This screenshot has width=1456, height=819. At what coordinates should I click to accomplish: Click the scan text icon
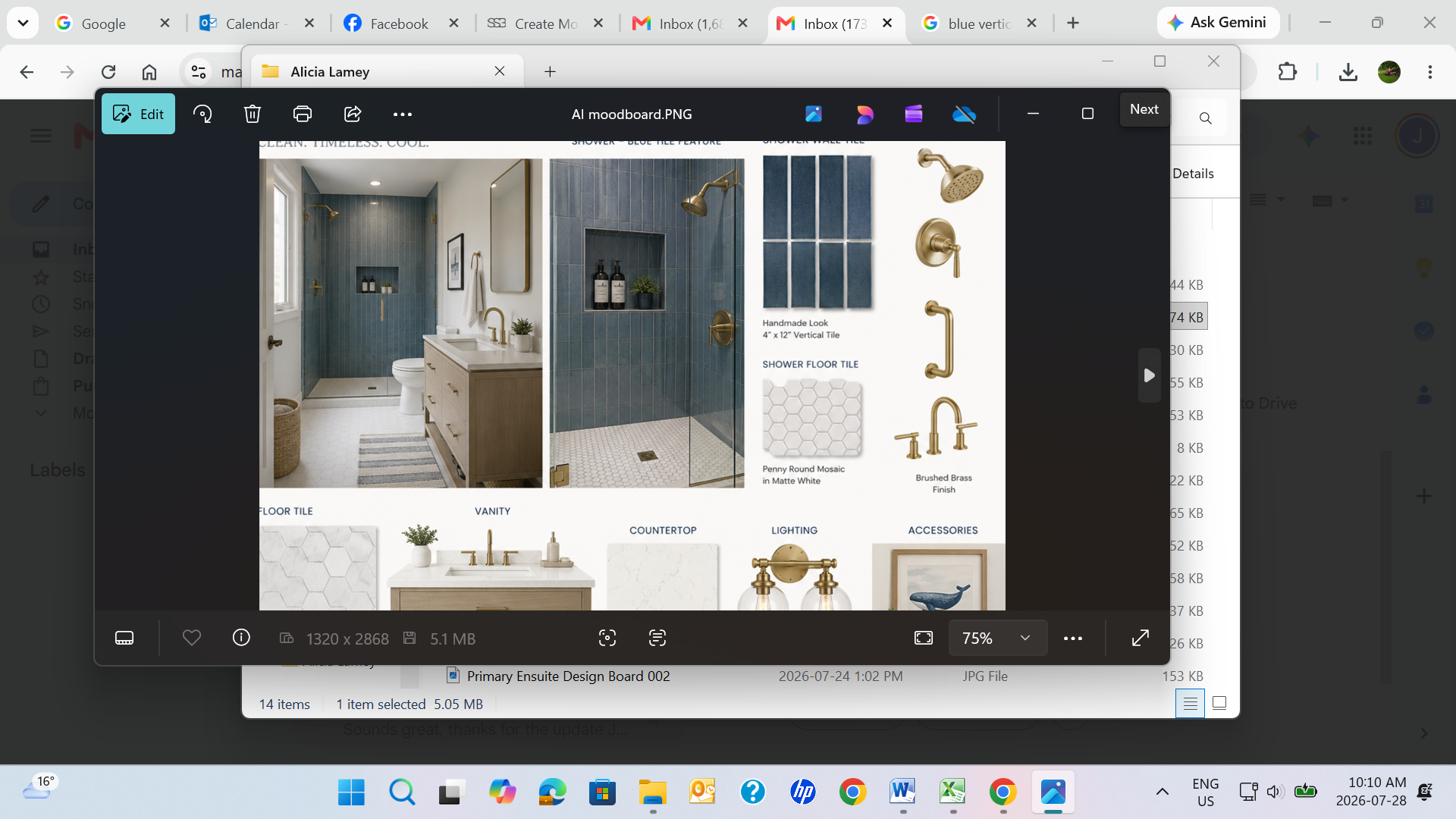point(657,638)
